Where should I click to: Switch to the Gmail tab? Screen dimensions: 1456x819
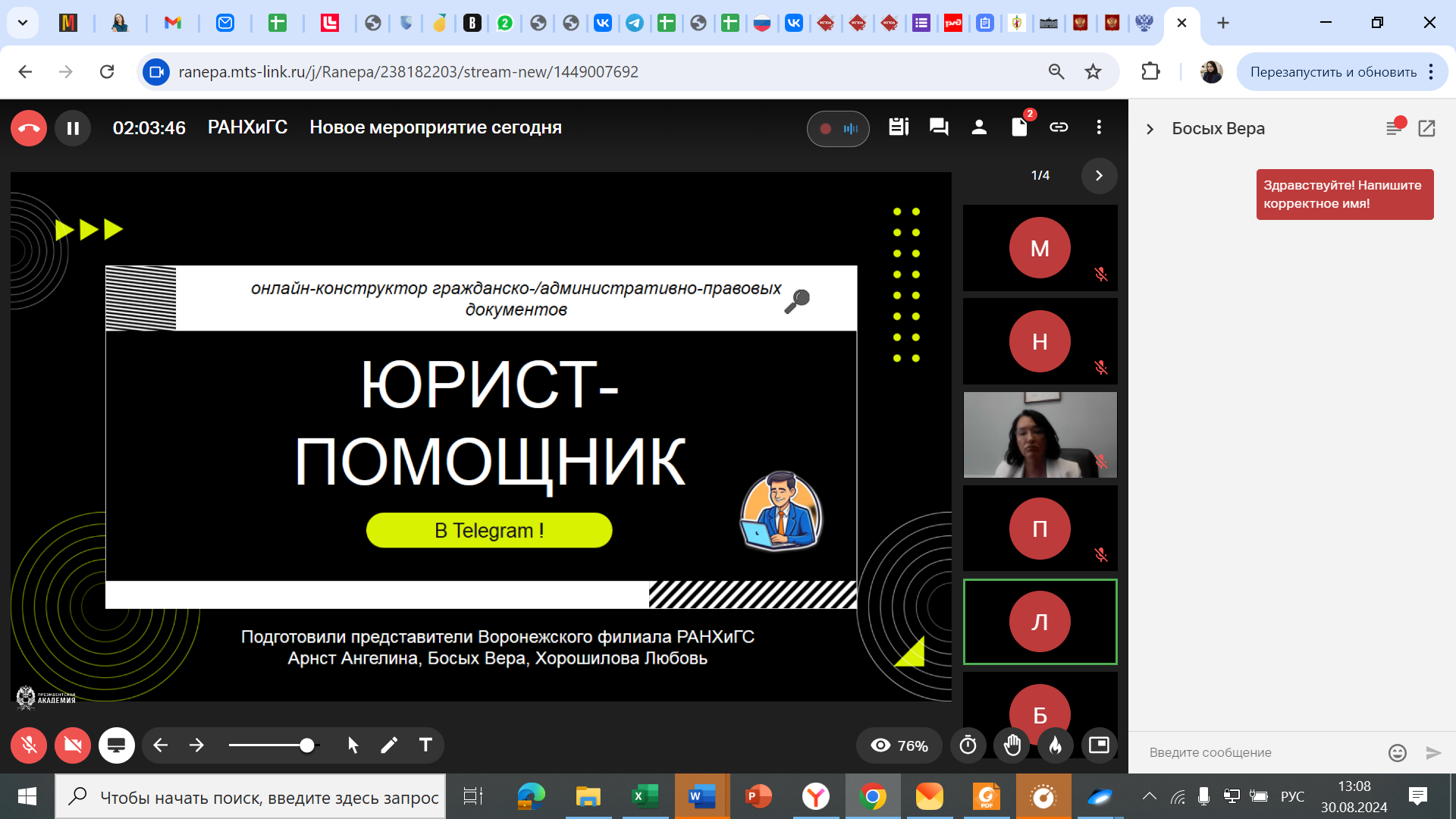click(173, 23)
